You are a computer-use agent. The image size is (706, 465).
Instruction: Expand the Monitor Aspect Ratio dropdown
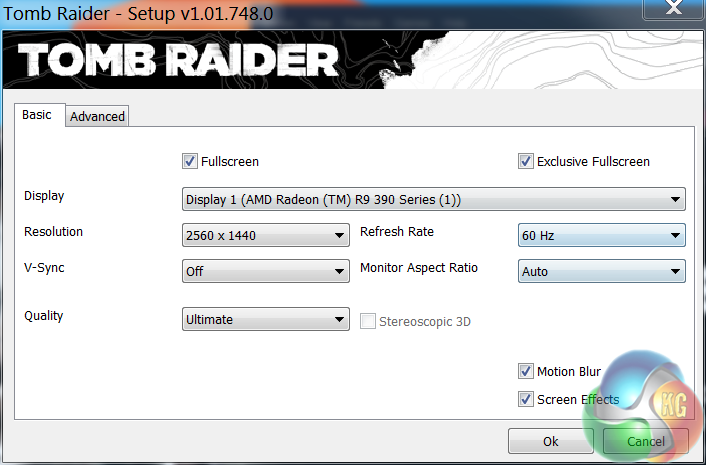(602, 271)
